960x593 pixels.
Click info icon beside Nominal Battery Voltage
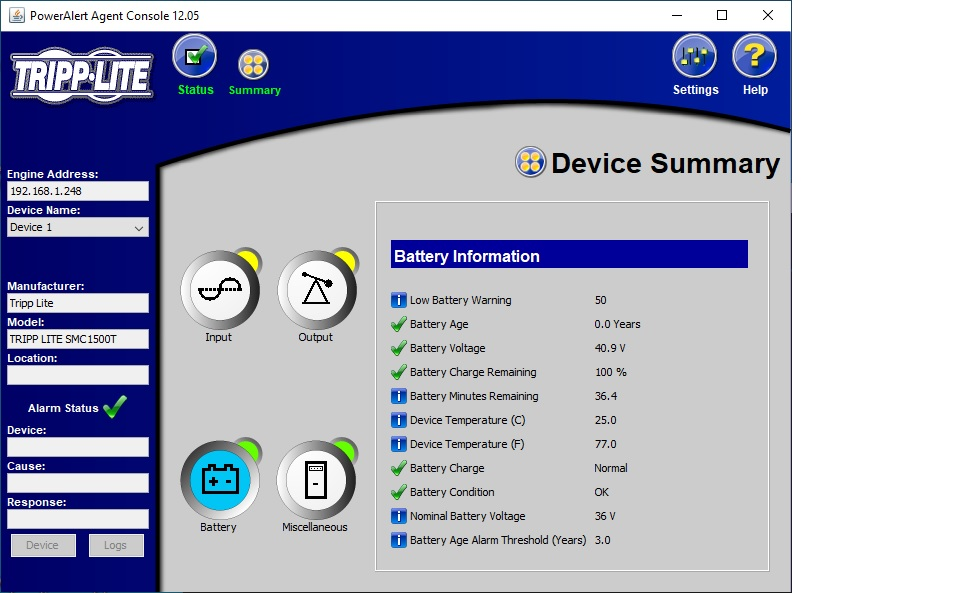(399, 517)
